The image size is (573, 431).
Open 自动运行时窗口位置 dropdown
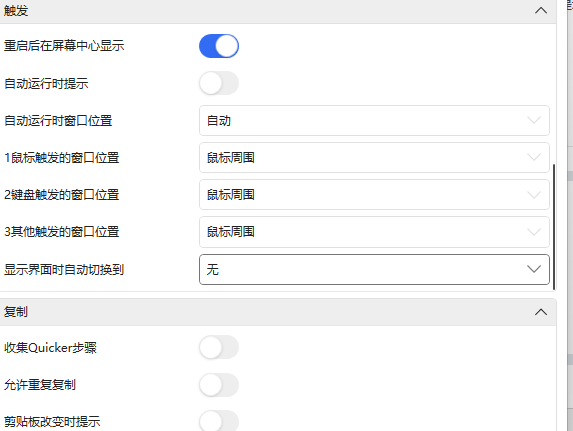tap(374, 120)
